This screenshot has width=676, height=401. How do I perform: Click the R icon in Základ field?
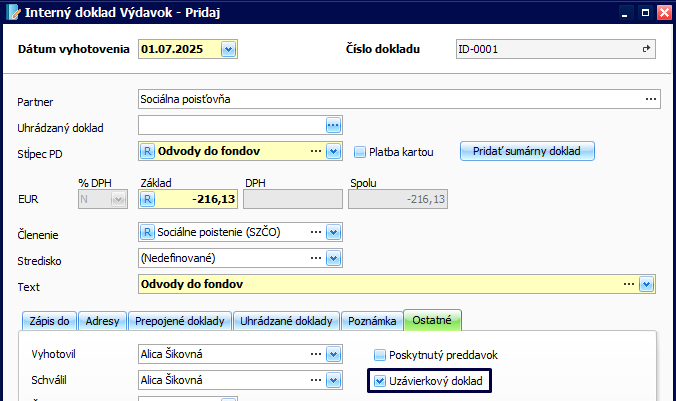148,199
